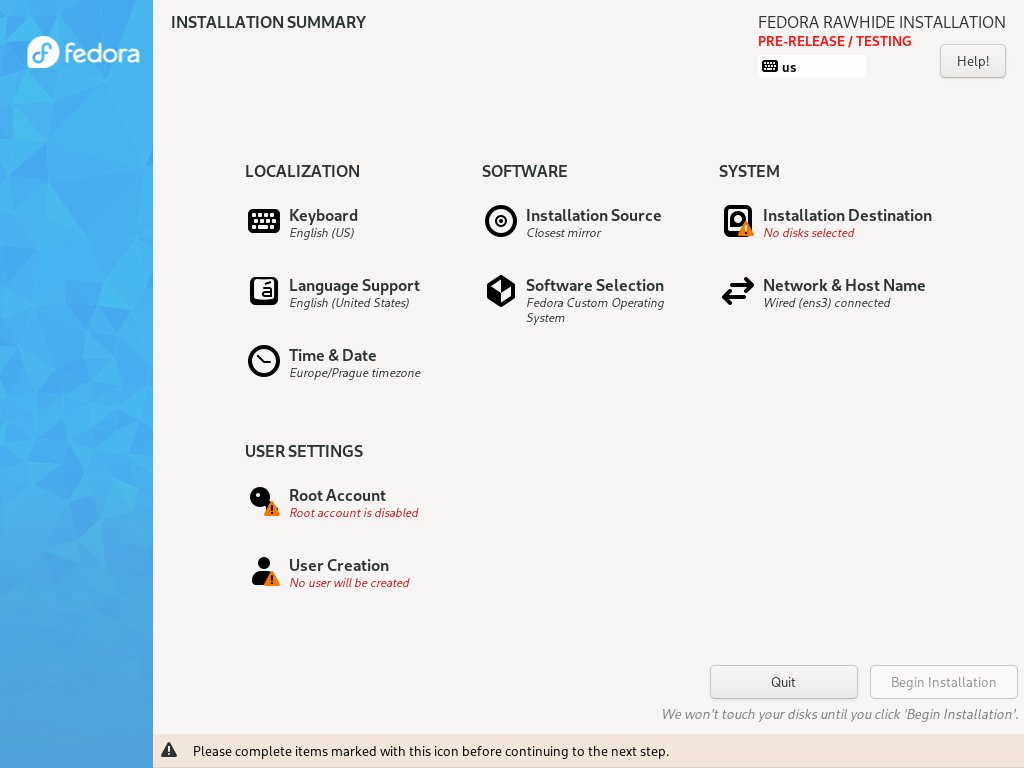Click 'Europe/Prague timezone' text

pyautogui.click(x=355, y=374)
